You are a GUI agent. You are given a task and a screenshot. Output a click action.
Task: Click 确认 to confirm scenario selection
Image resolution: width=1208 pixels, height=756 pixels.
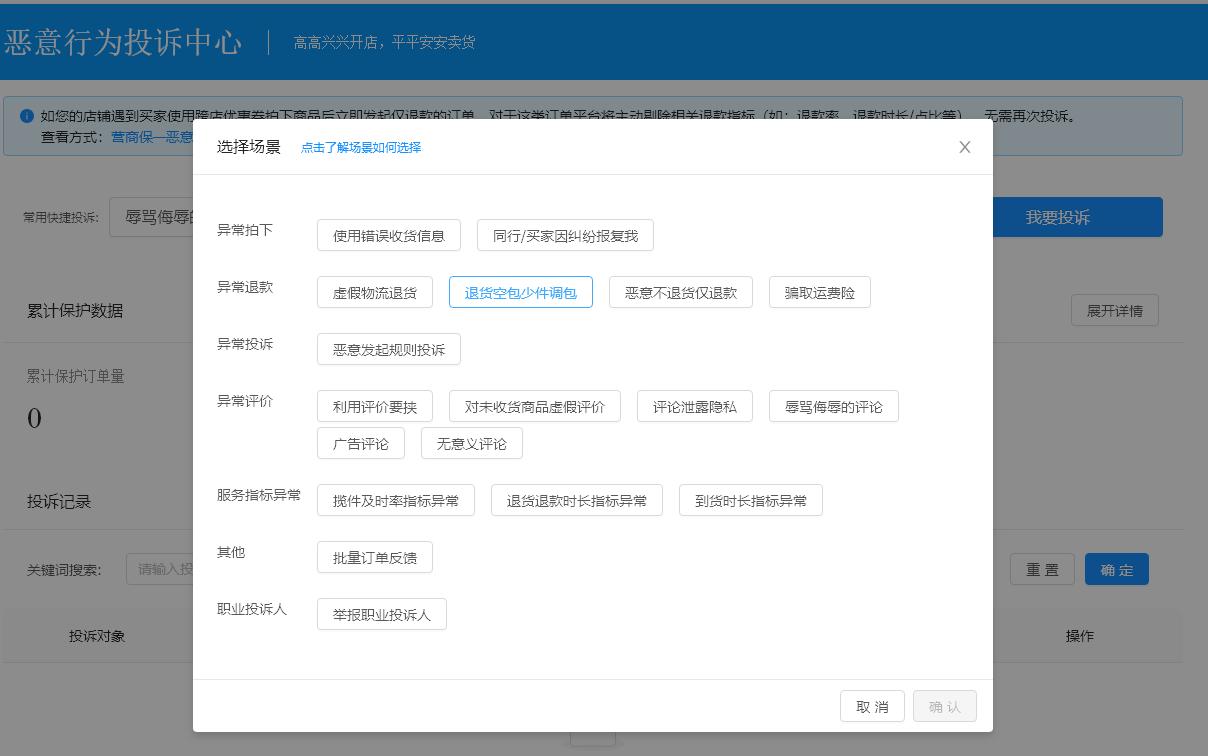click(944, 706)
